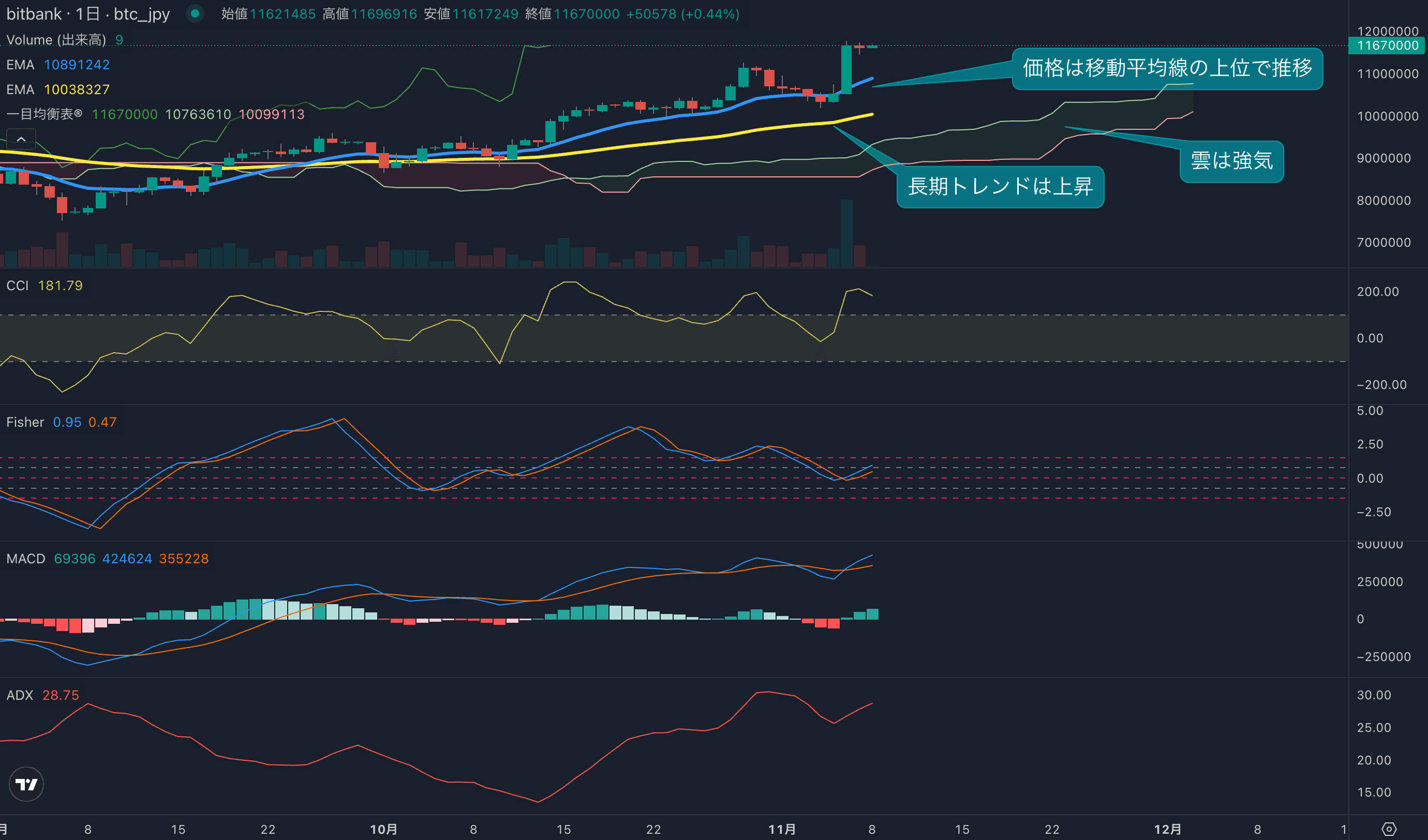Click the teal 11670000 current price label
The height and width of the screenshot is (840, 1428).
point(1388,46)
